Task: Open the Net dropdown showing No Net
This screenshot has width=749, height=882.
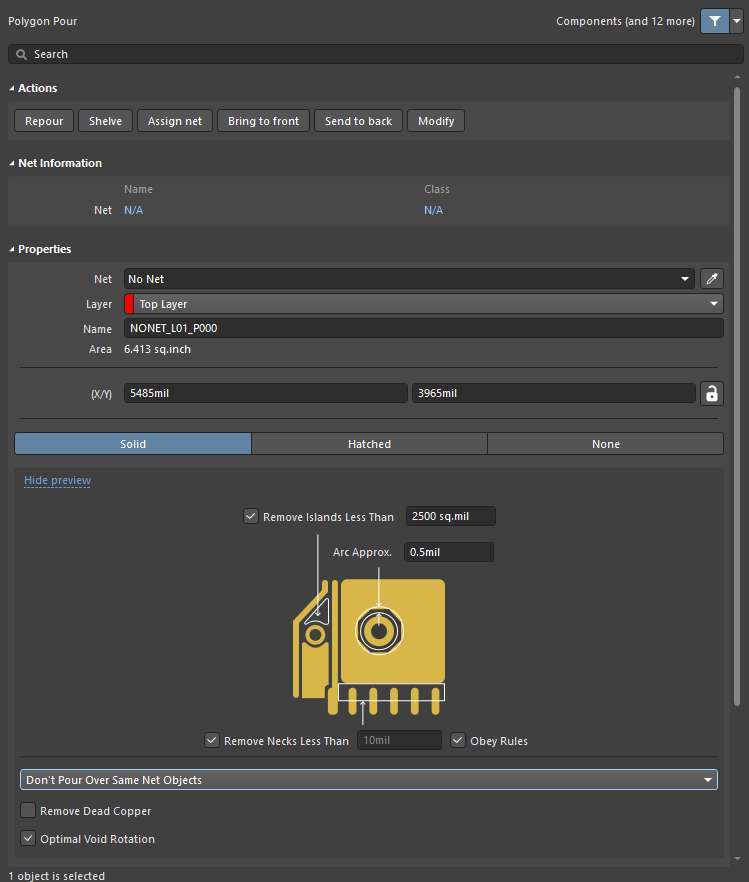Action: point(409,279)
